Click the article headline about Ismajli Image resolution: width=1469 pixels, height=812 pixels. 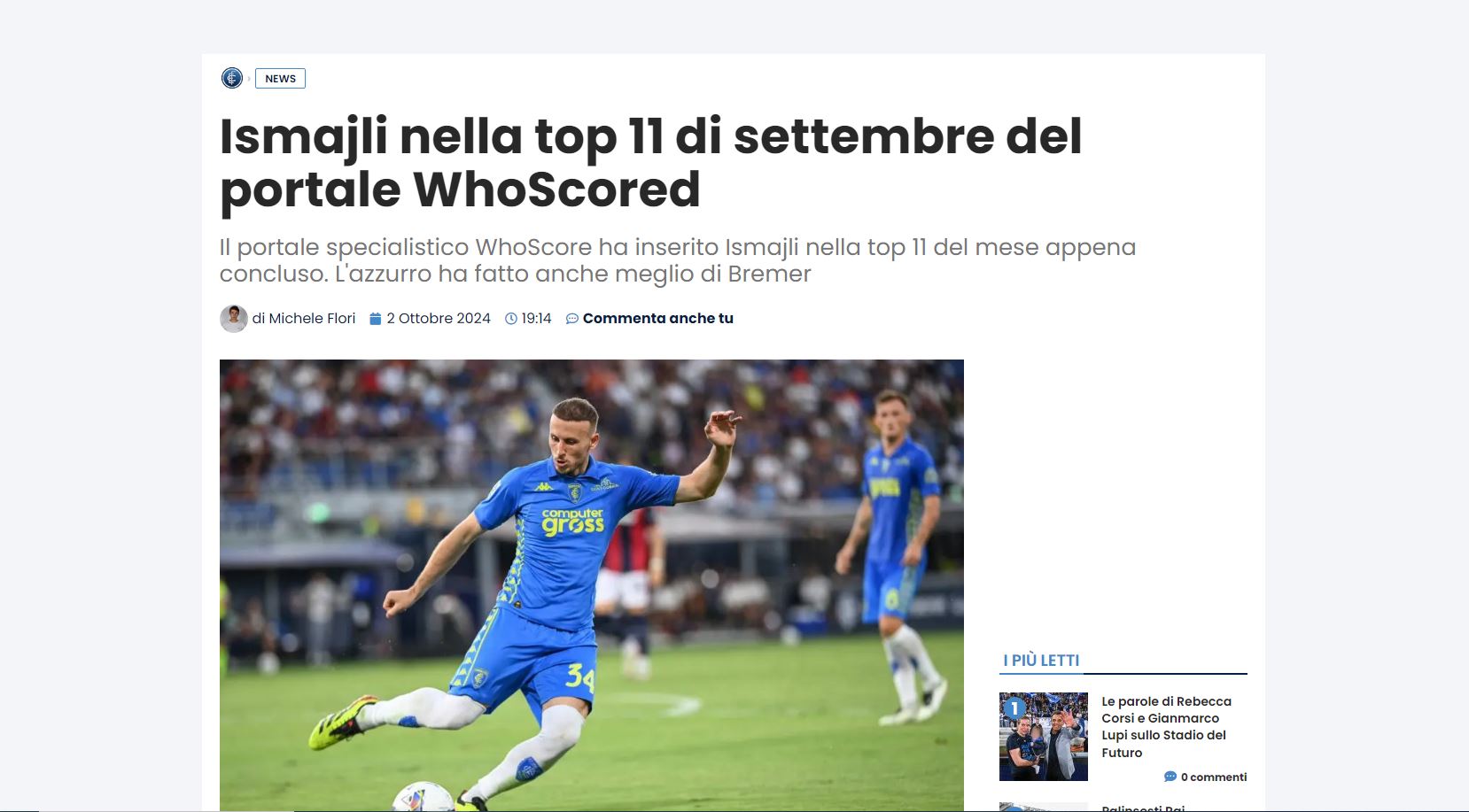pyautogui.click(x=650, y=163)
